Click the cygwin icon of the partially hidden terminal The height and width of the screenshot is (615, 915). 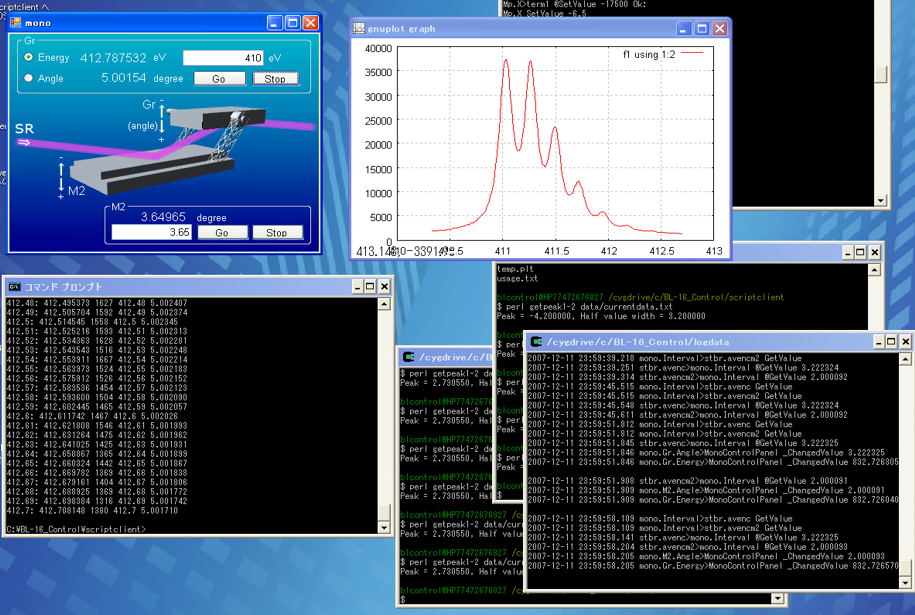pos(408,357)
